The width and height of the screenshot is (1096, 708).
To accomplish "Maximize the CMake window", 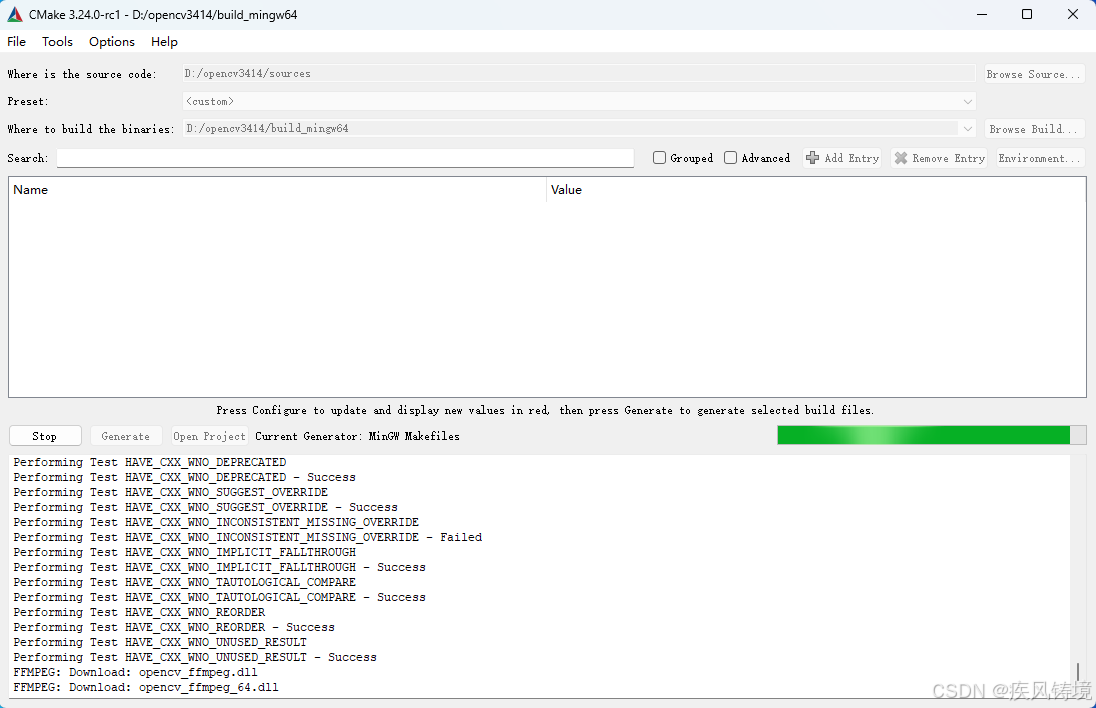I will (x=1027, y=14).
